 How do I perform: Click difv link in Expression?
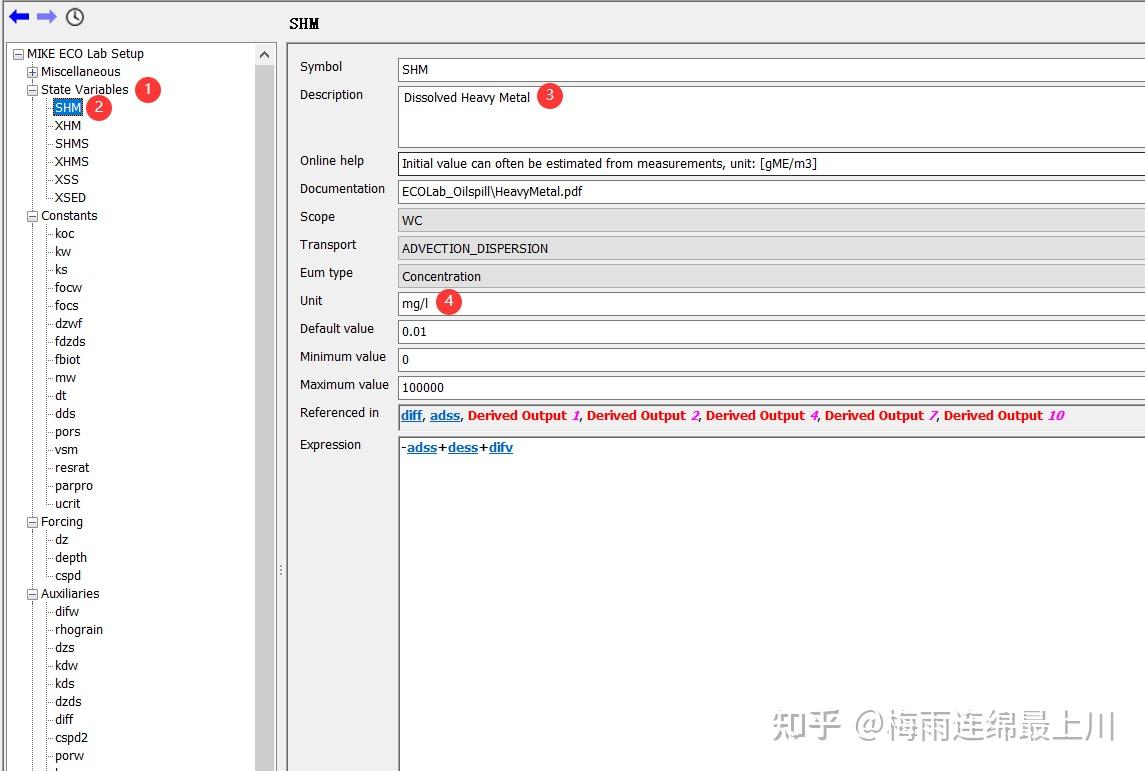[x=501, y=448]
